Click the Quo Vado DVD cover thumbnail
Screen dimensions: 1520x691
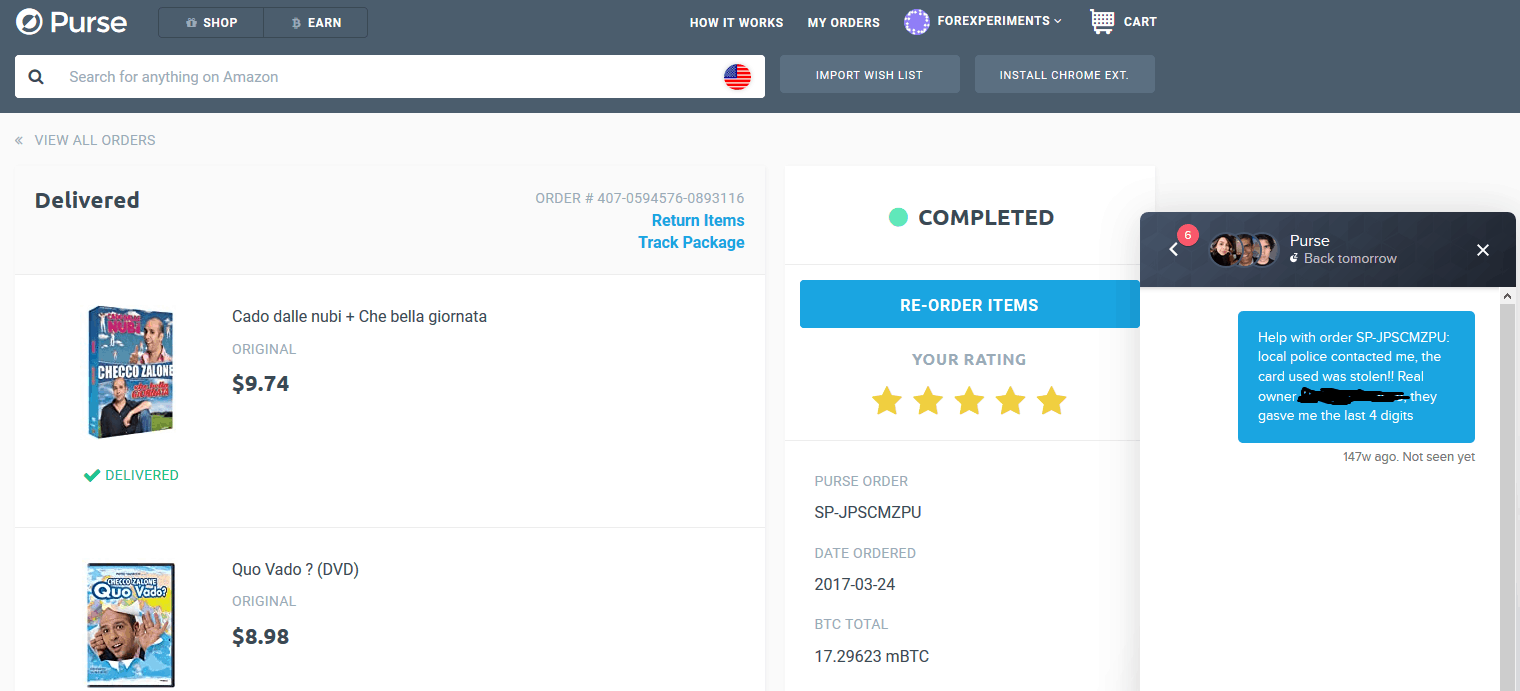point(130,624)
